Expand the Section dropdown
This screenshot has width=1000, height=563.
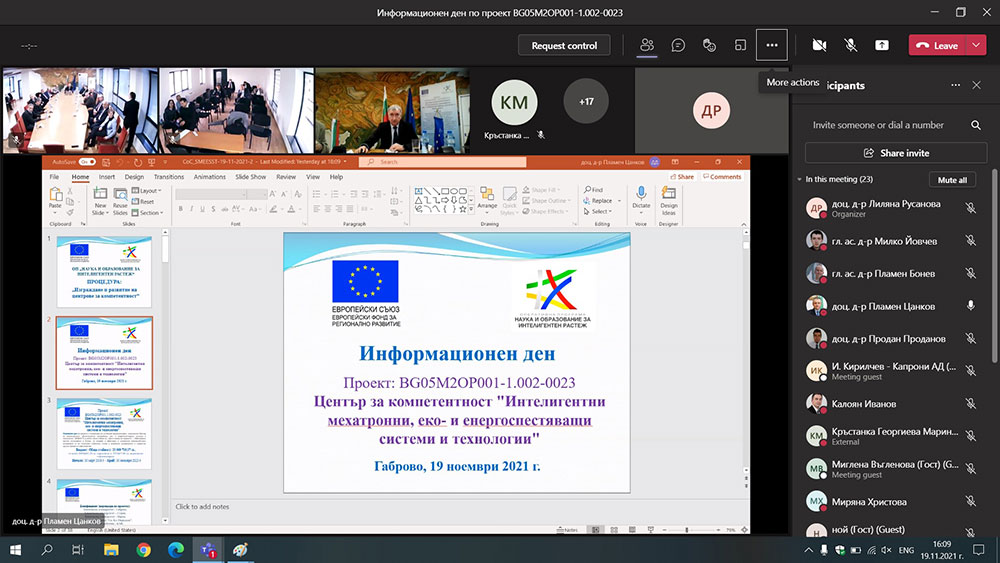click(x=147, y=212)
